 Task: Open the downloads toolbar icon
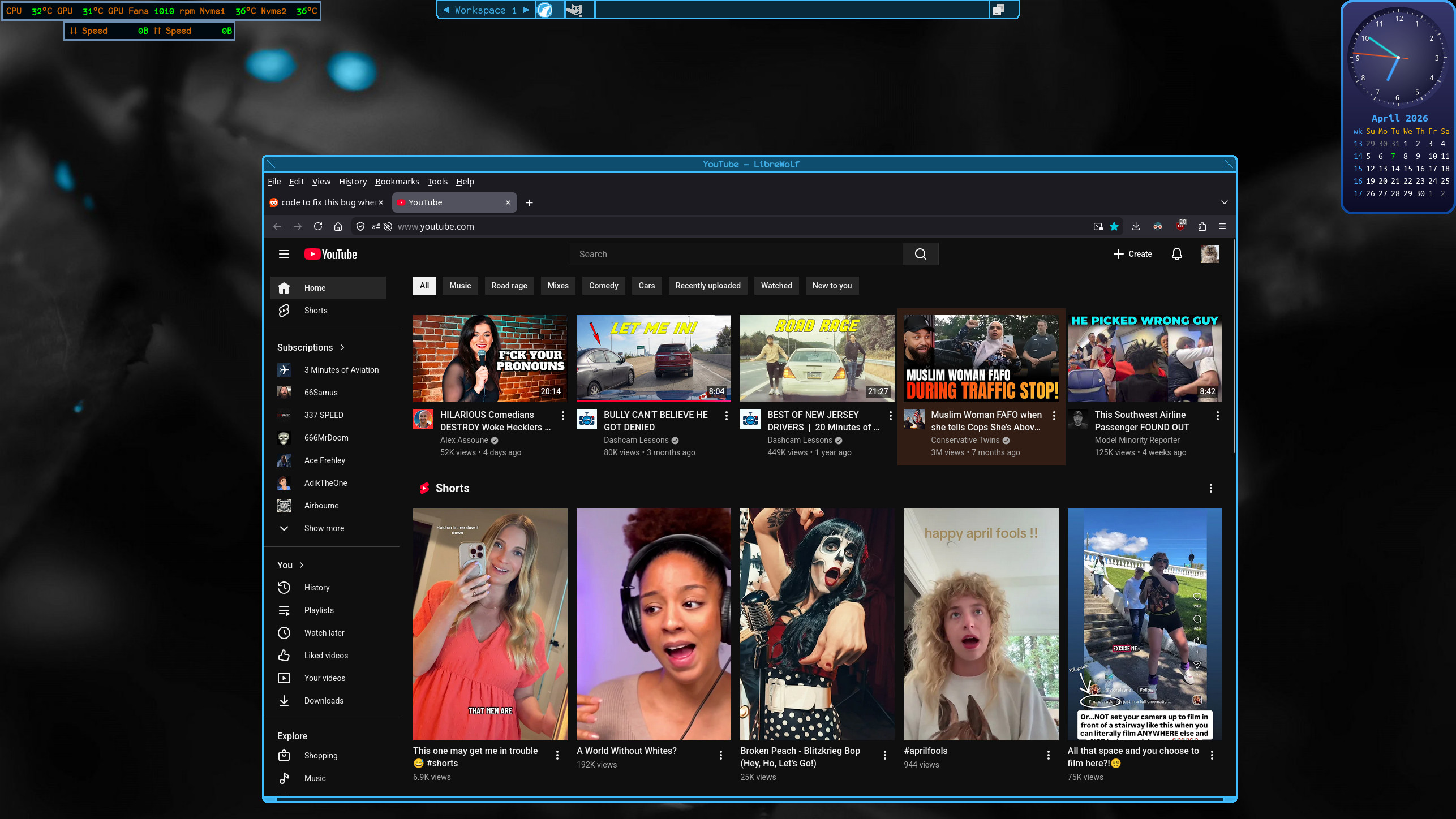tap(1136, 226)
